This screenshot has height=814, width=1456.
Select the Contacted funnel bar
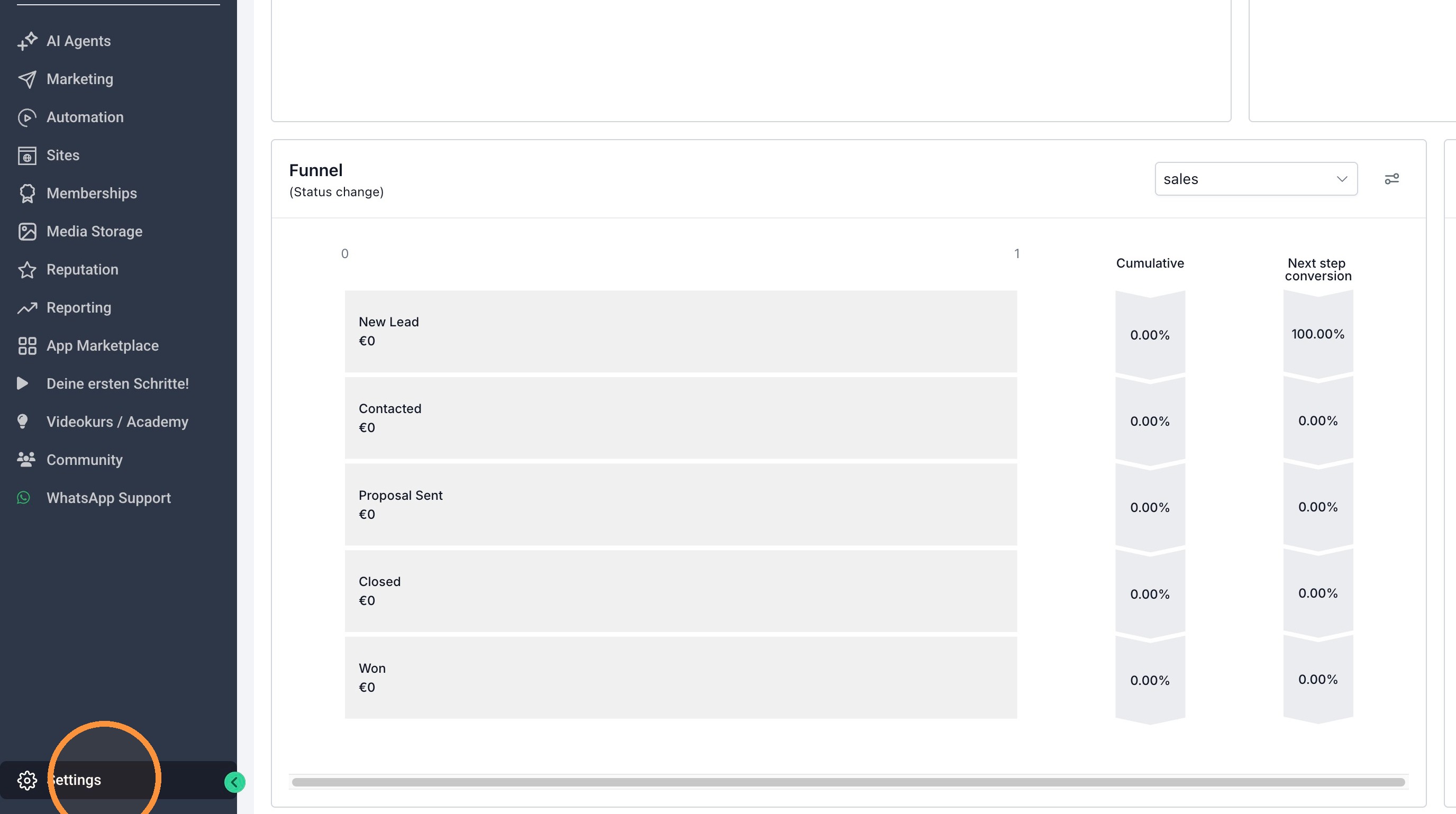pos(680,418)
